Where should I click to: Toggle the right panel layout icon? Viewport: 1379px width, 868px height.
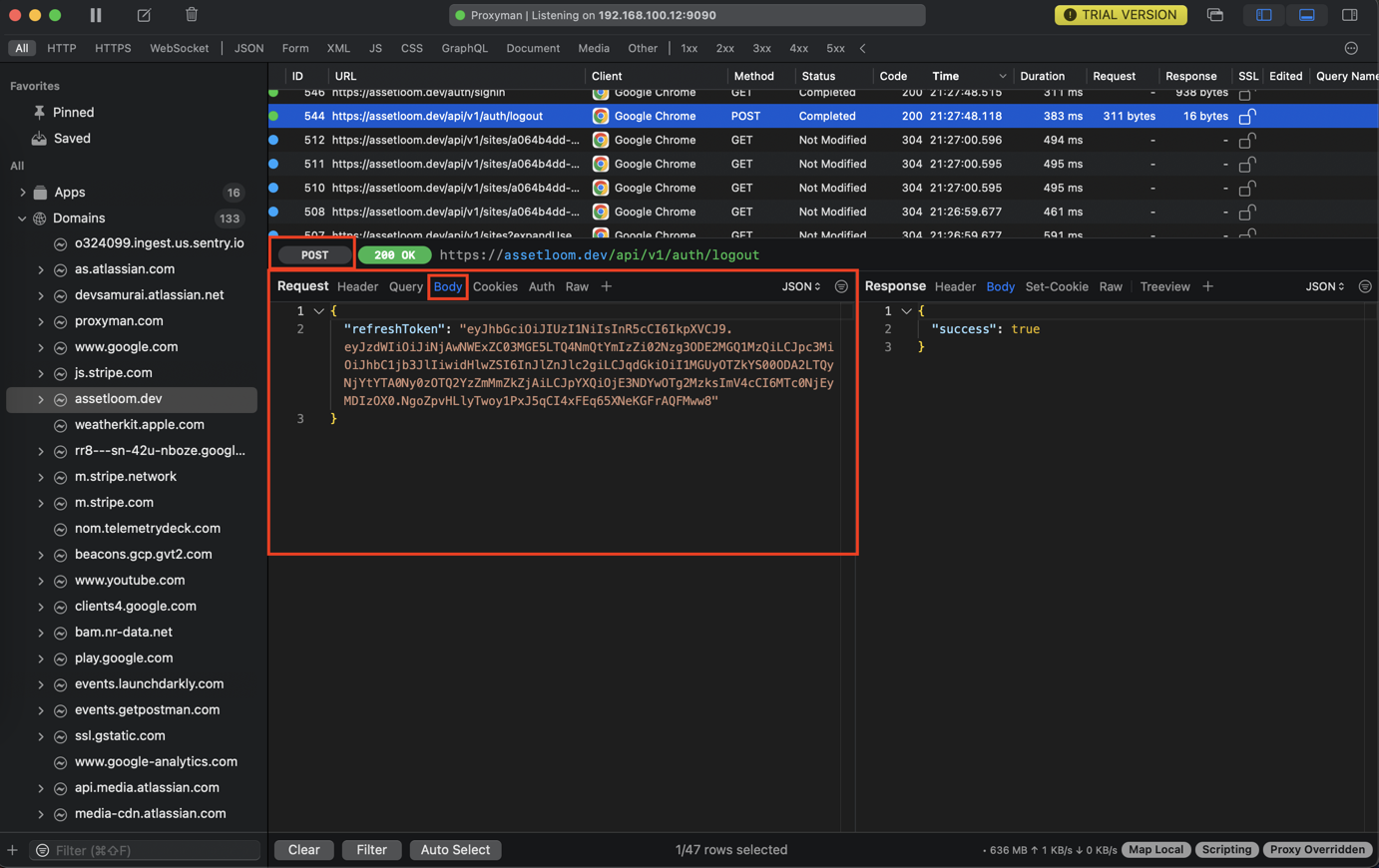click(1349, 15)
